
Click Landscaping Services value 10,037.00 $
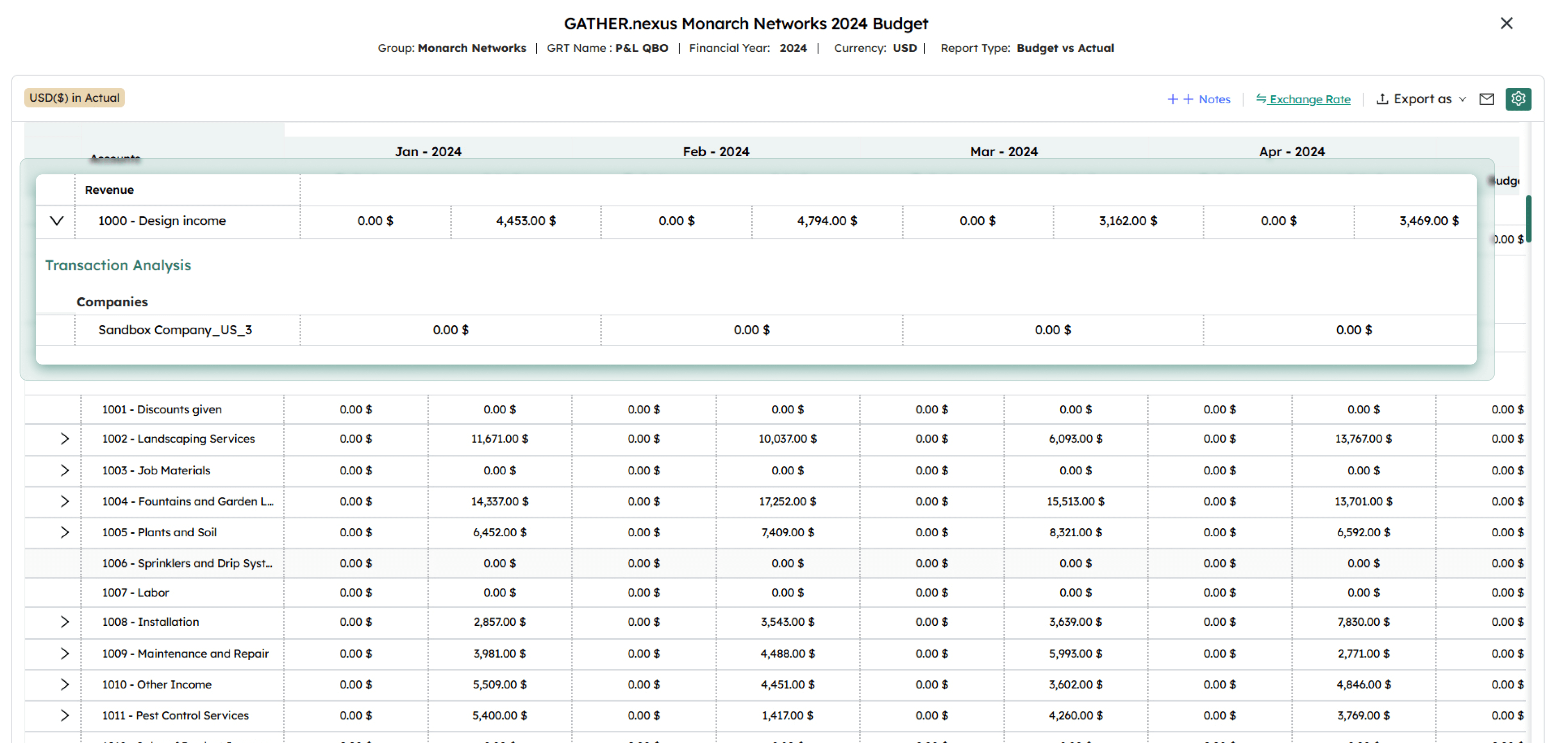coord(788,438)
